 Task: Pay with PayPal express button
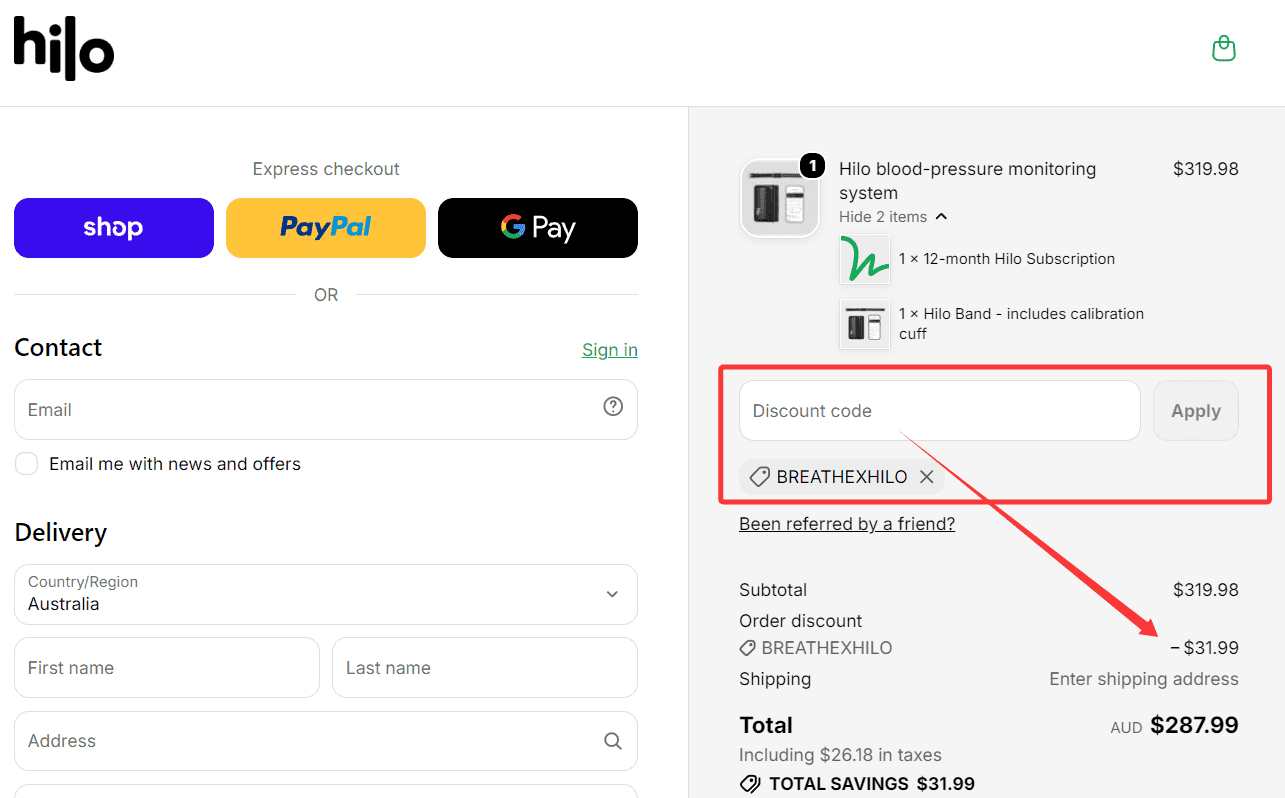point(326,228)
